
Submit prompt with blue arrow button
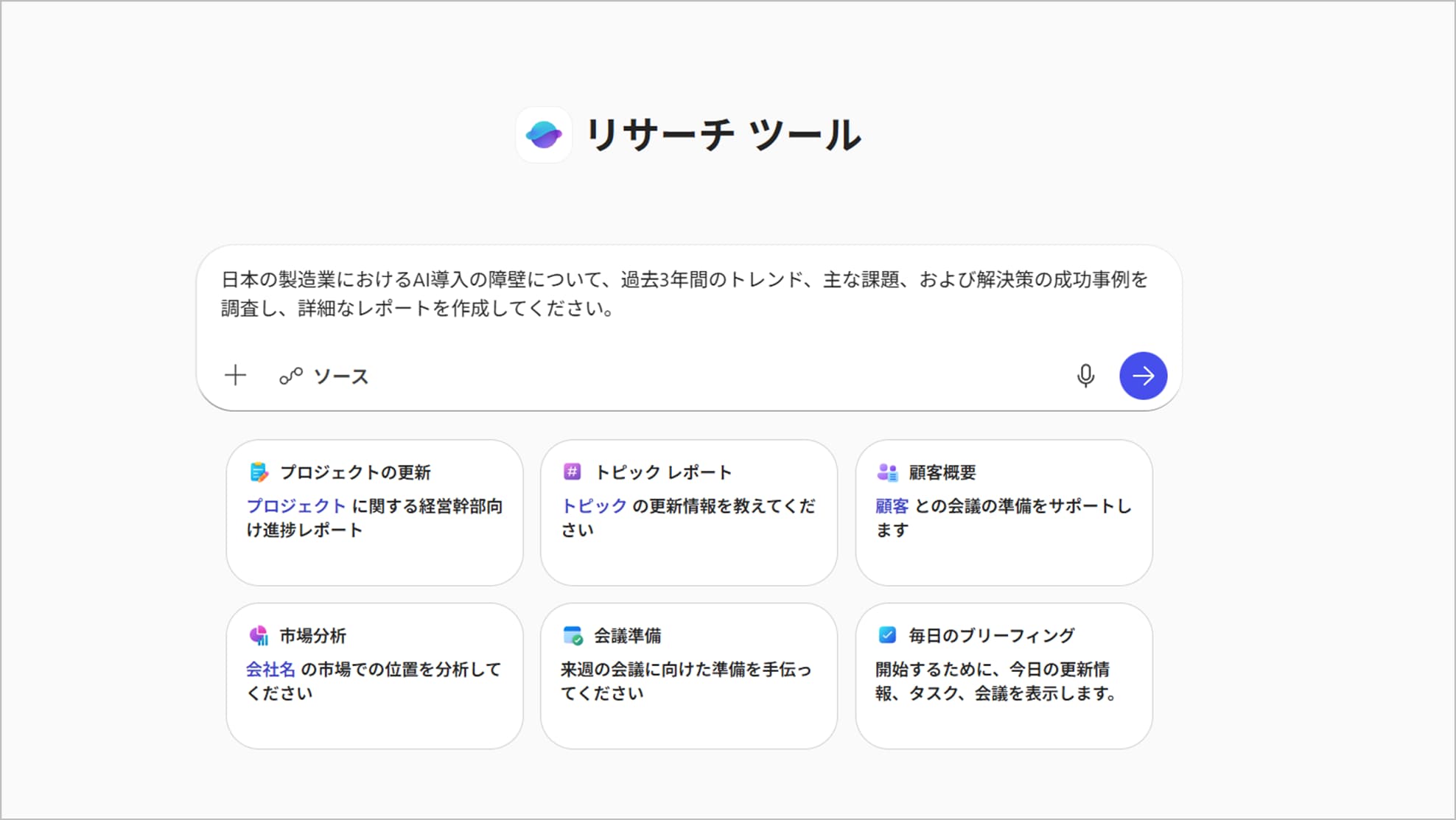coord(1143,376)
